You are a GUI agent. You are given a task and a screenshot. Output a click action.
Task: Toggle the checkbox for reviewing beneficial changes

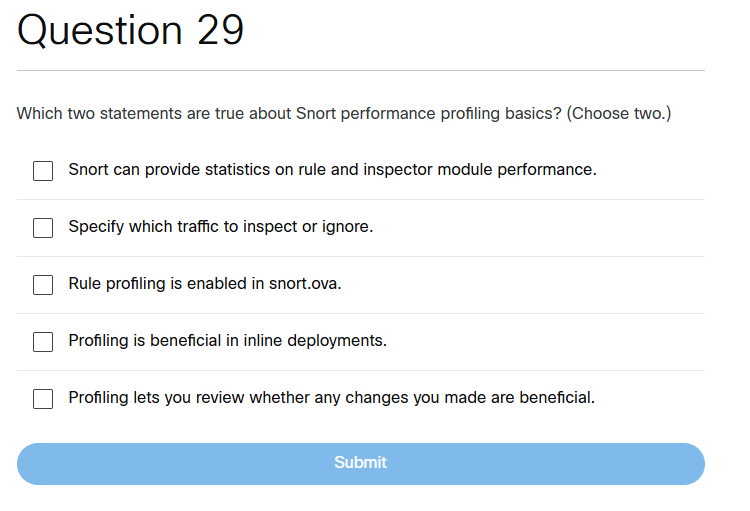pyautogui.click(x=43, y=399)
